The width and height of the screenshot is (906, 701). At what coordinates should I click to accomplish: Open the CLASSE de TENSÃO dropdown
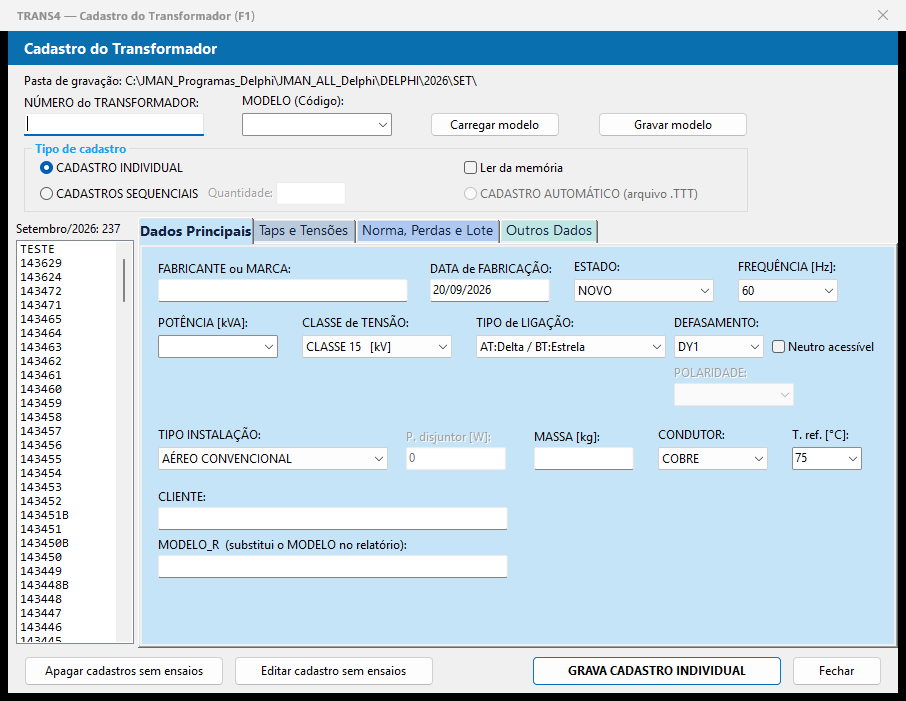click(x=377, y=347)
